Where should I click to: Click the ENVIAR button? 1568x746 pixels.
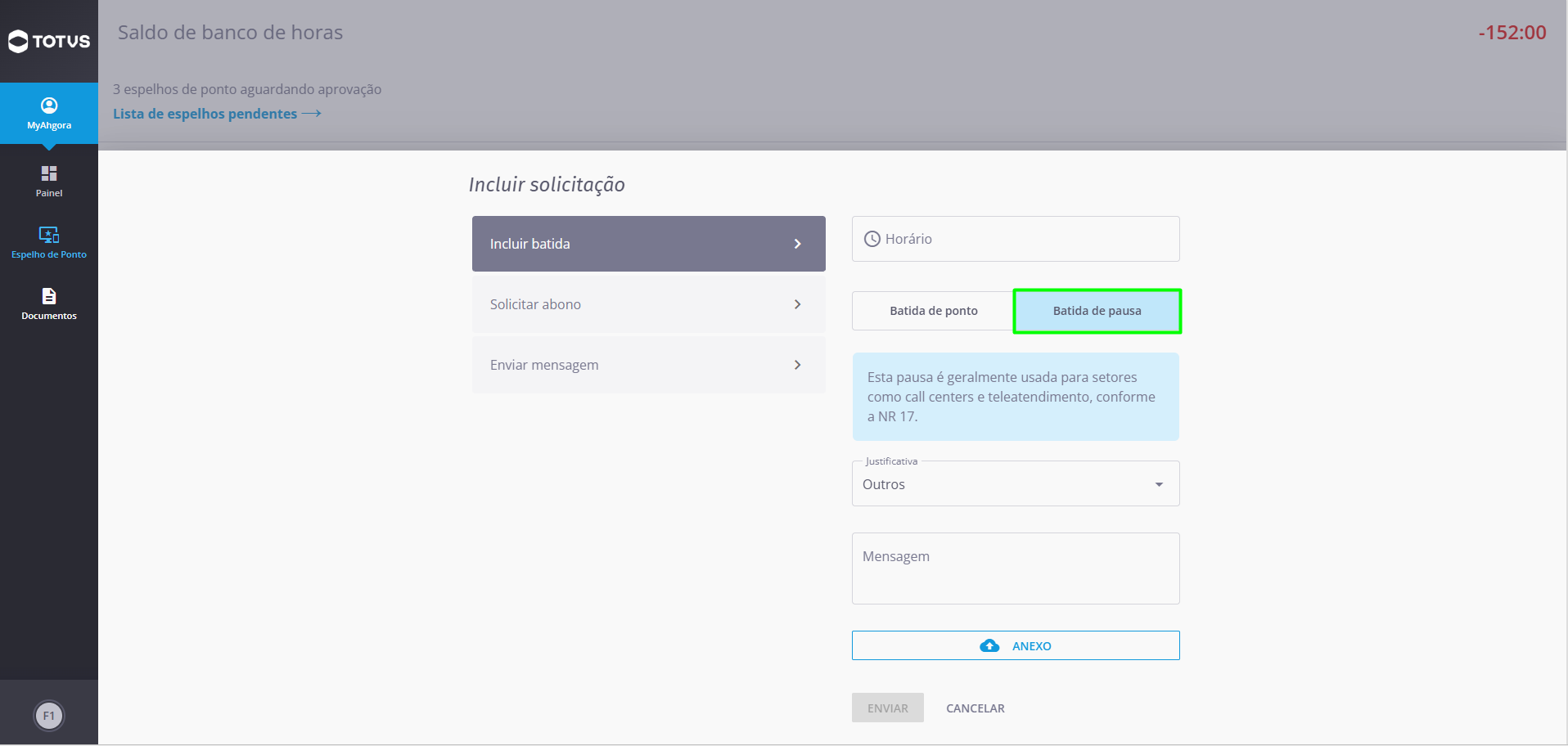(x=888, y=708)
